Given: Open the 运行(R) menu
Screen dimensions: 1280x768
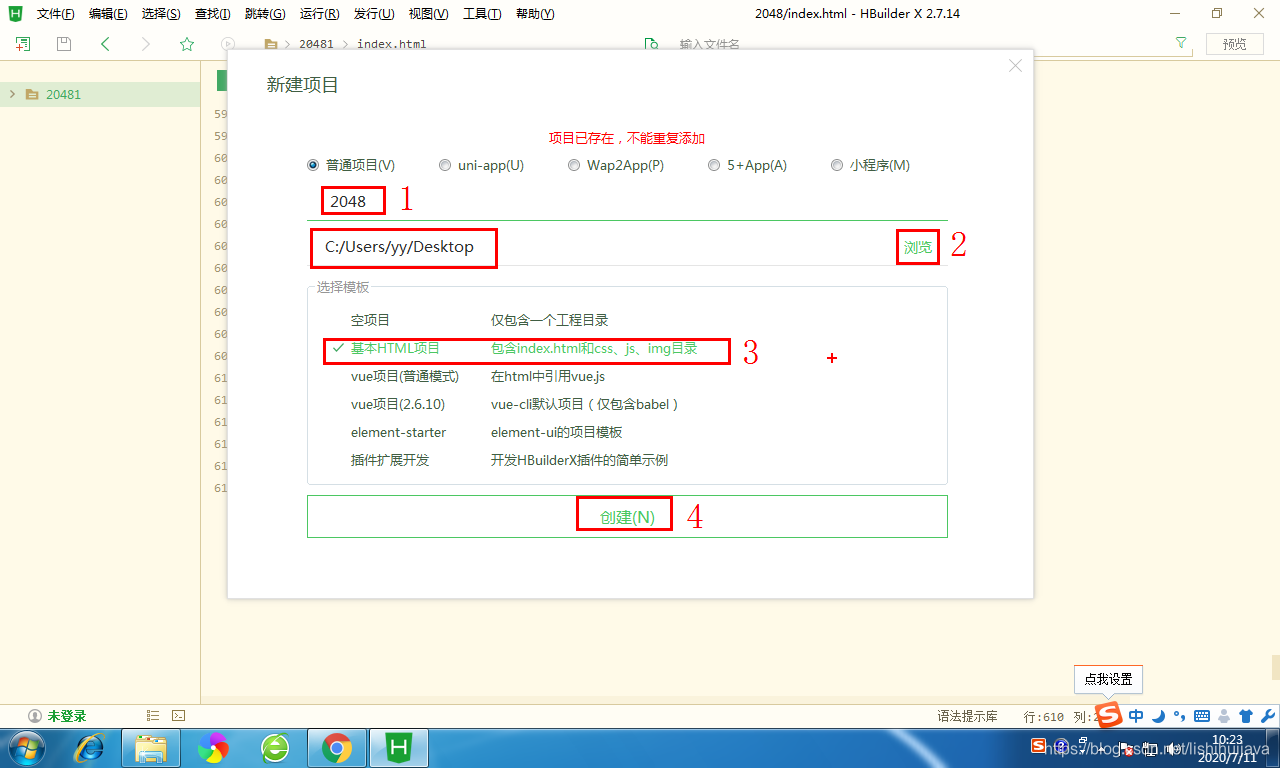Looking at the screenshot, I should [319, 14].
